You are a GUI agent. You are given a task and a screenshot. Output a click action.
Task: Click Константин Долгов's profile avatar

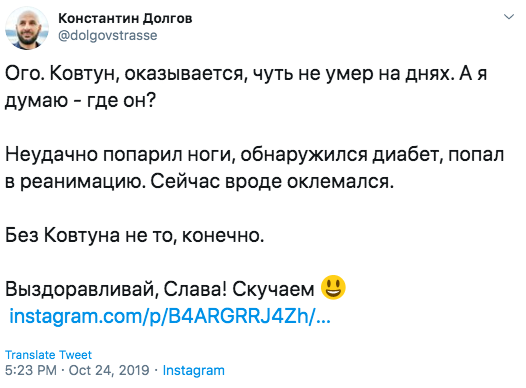pos(27,28)
